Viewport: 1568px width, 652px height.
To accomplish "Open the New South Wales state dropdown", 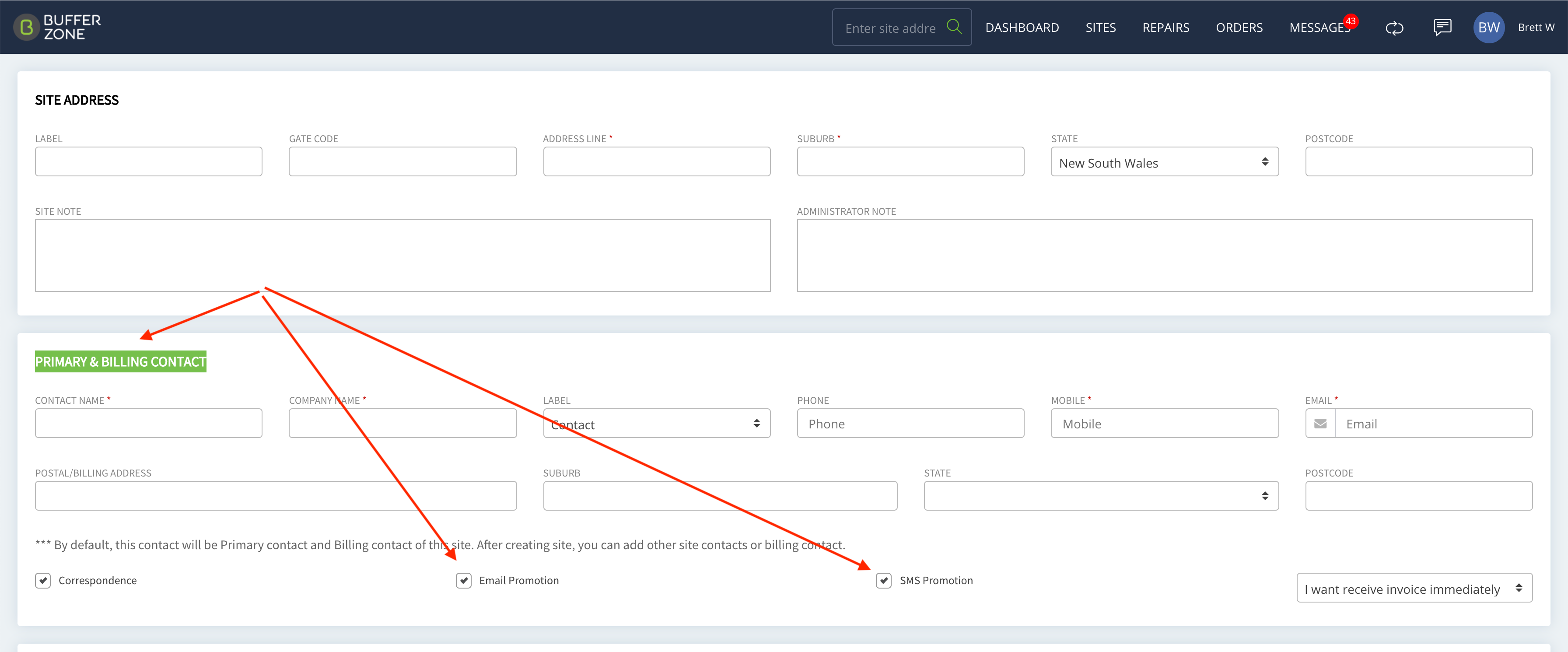I will point(1164,162).
